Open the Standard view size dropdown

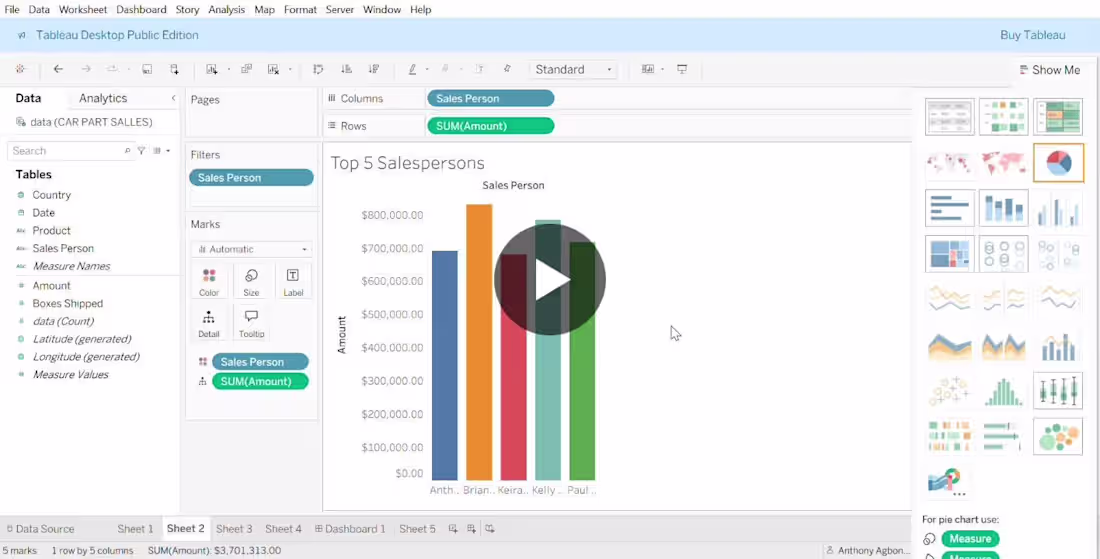pos(573,69)
